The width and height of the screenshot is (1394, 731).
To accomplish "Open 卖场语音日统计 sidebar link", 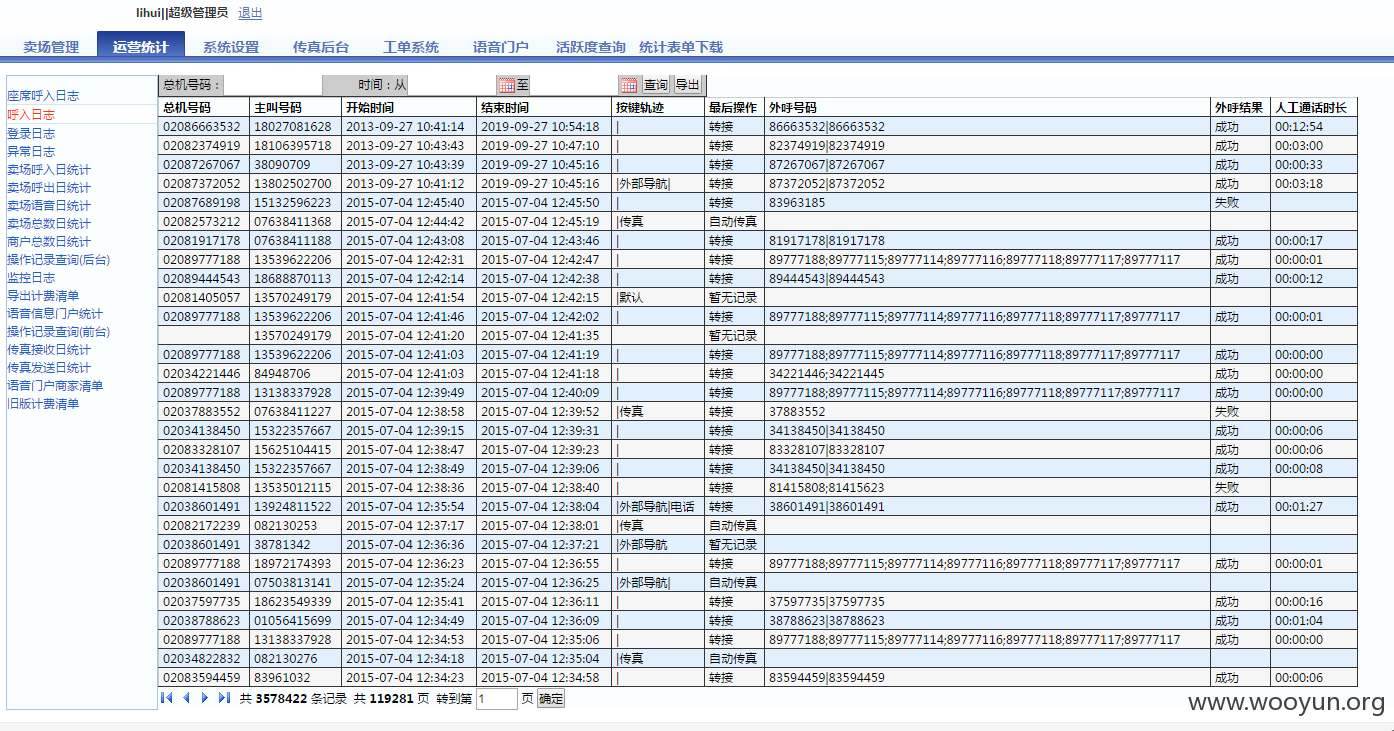I will 49,205.
